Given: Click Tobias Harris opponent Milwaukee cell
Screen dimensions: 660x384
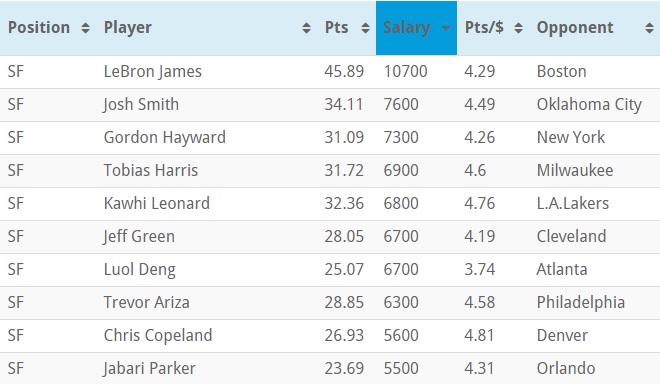Looking at the screenshot, I should pyautogui.click(x=575, y=171).
